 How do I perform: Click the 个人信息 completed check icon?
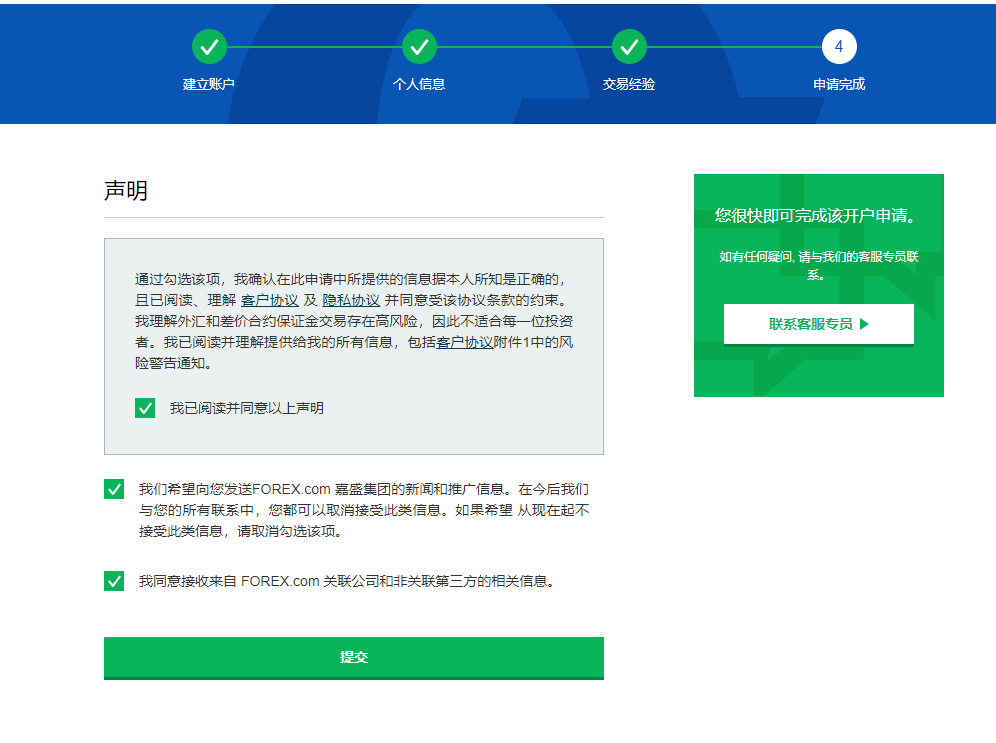419,46
